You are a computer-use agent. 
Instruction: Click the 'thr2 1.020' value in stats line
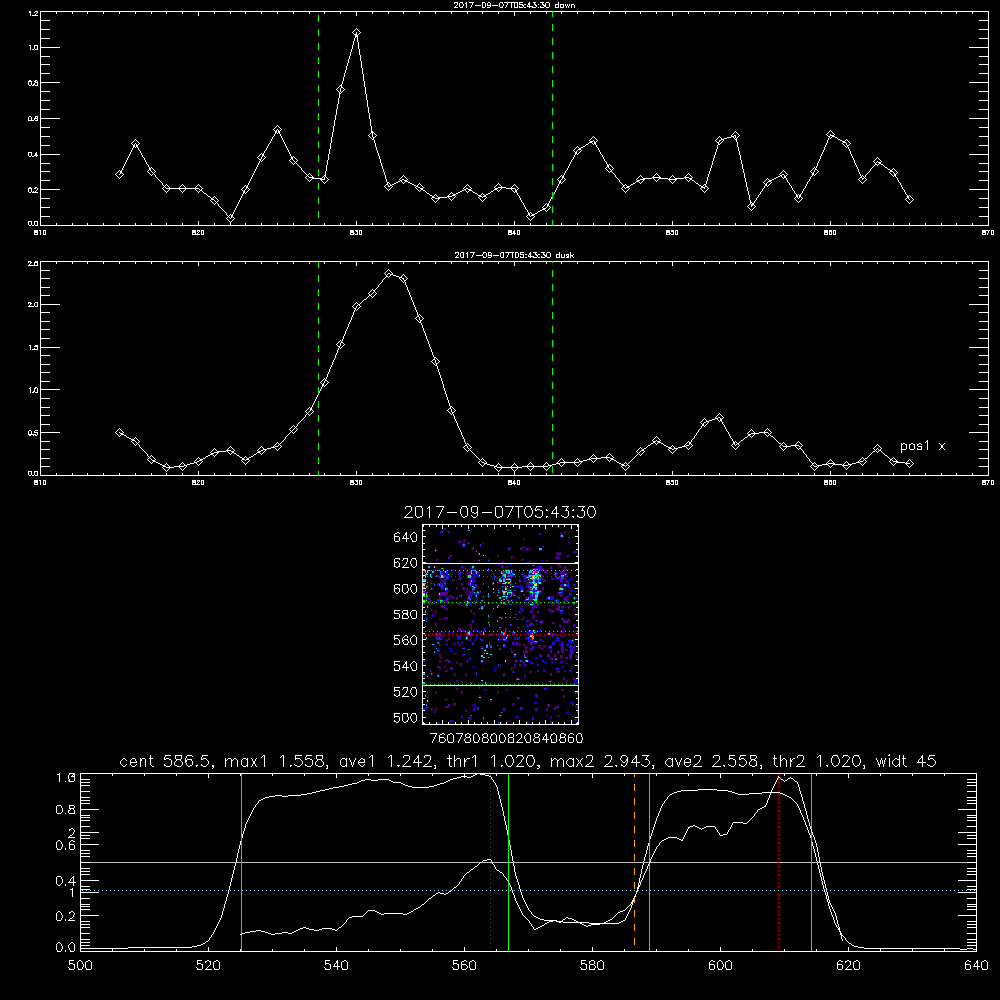818,761
